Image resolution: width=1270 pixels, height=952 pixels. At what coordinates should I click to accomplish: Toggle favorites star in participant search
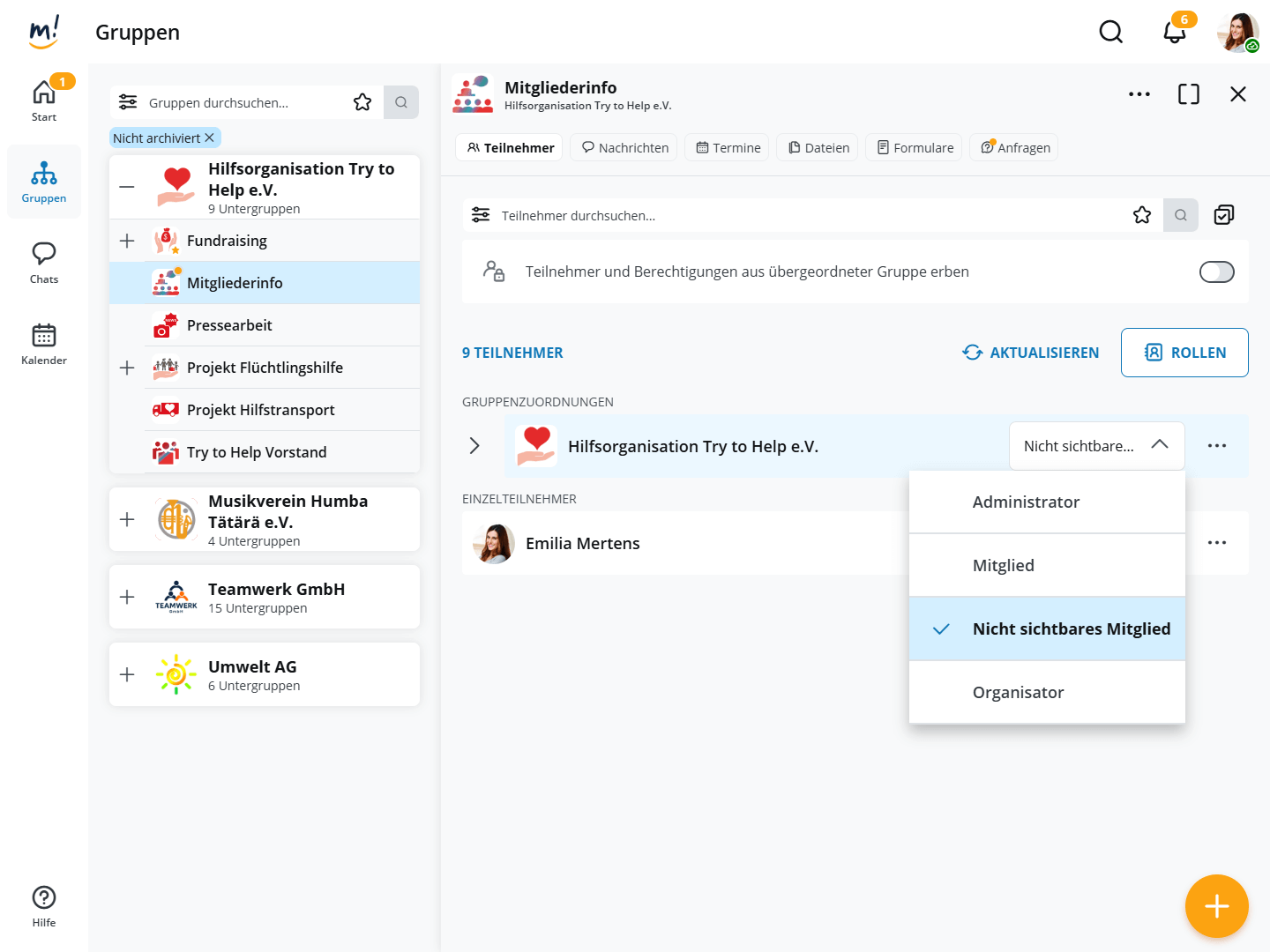[1141, 215]
